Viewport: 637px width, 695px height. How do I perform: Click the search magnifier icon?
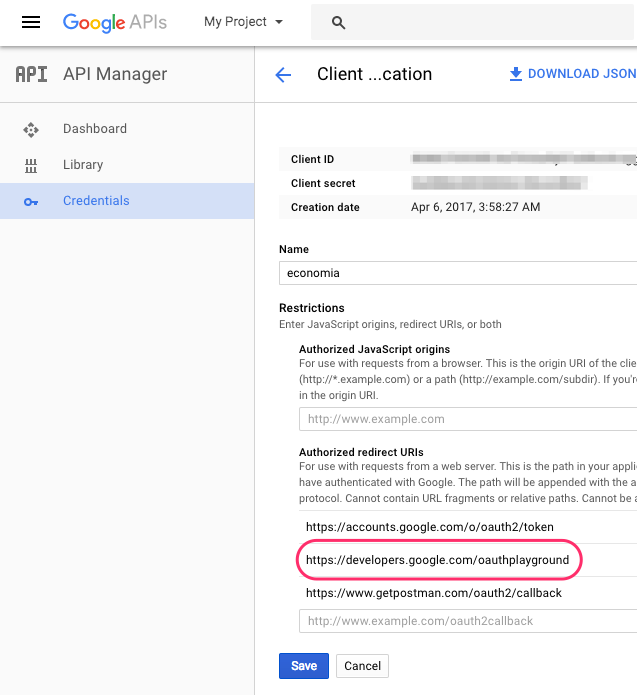[x=338, y=23]
